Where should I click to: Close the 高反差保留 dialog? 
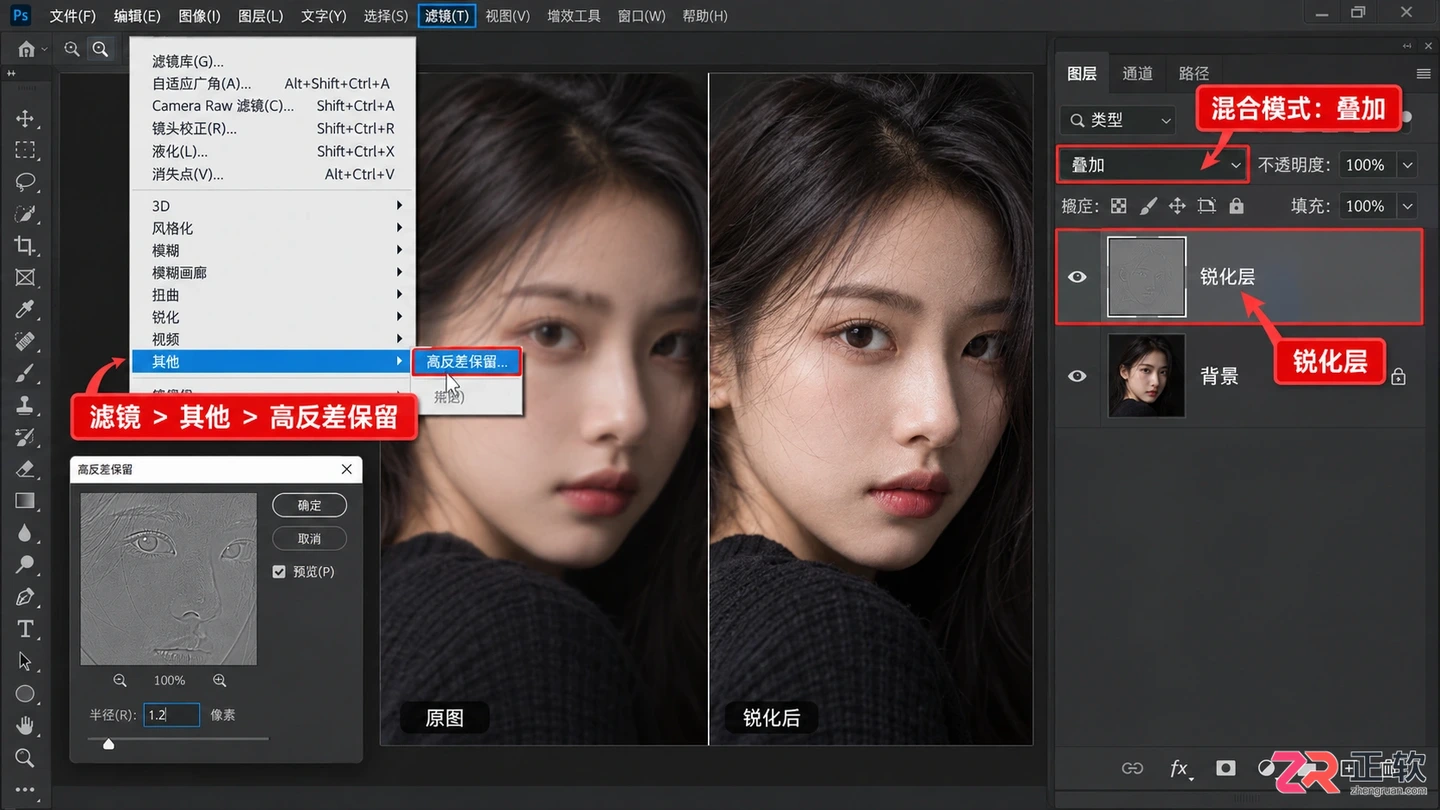(346, 469)
